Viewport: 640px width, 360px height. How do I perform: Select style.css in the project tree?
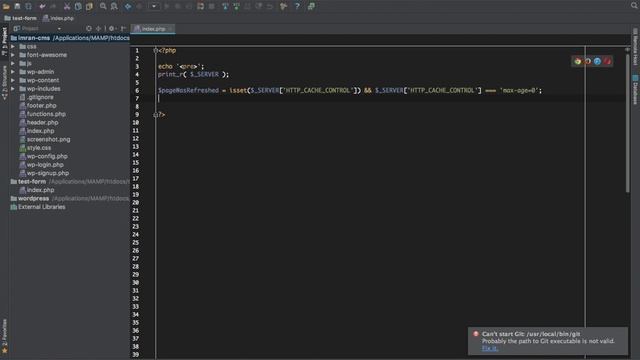click(x=35, y=148)
